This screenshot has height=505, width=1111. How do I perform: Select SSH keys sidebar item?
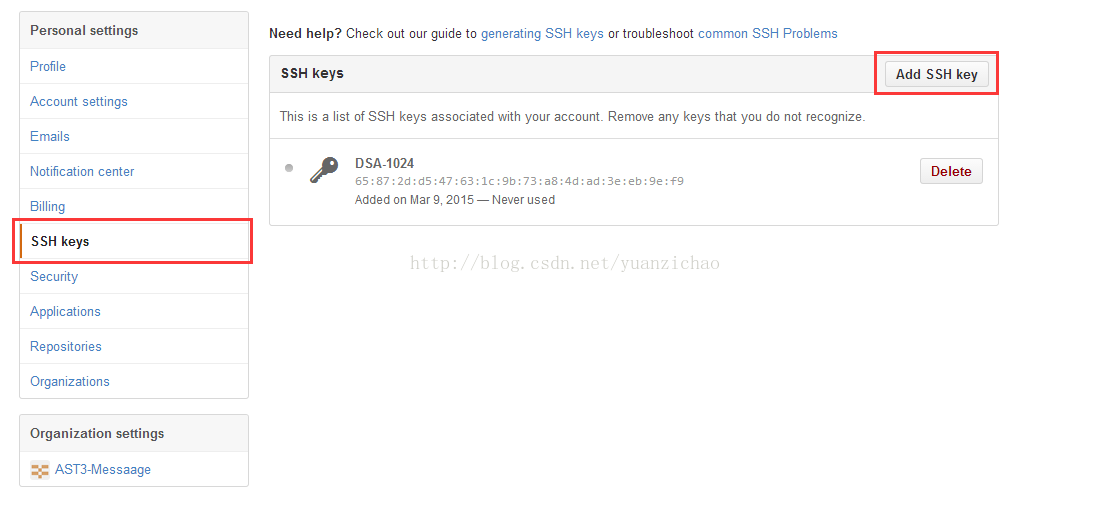(134, 242)
